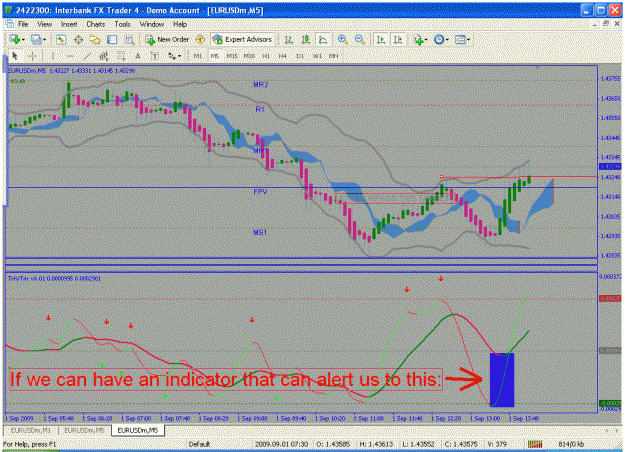Open a new chart window
Viewport: 625px width, 452px height.
14,39
